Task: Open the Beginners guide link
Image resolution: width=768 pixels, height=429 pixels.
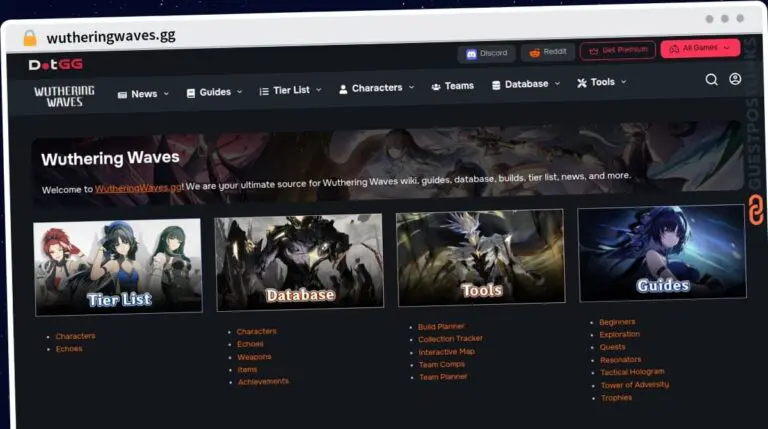Action: 617,322
